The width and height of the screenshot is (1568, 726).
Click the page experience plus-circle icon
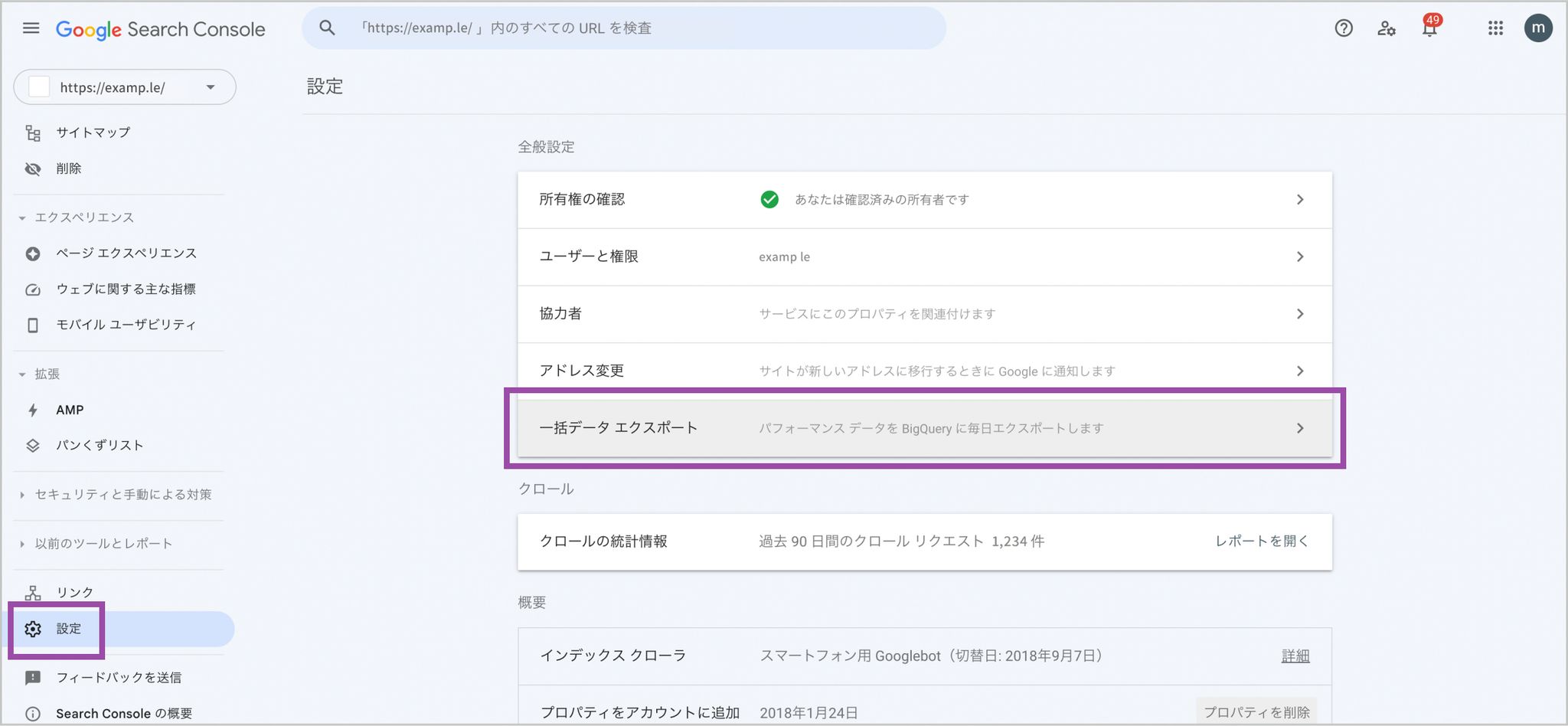tap(33, 253)
